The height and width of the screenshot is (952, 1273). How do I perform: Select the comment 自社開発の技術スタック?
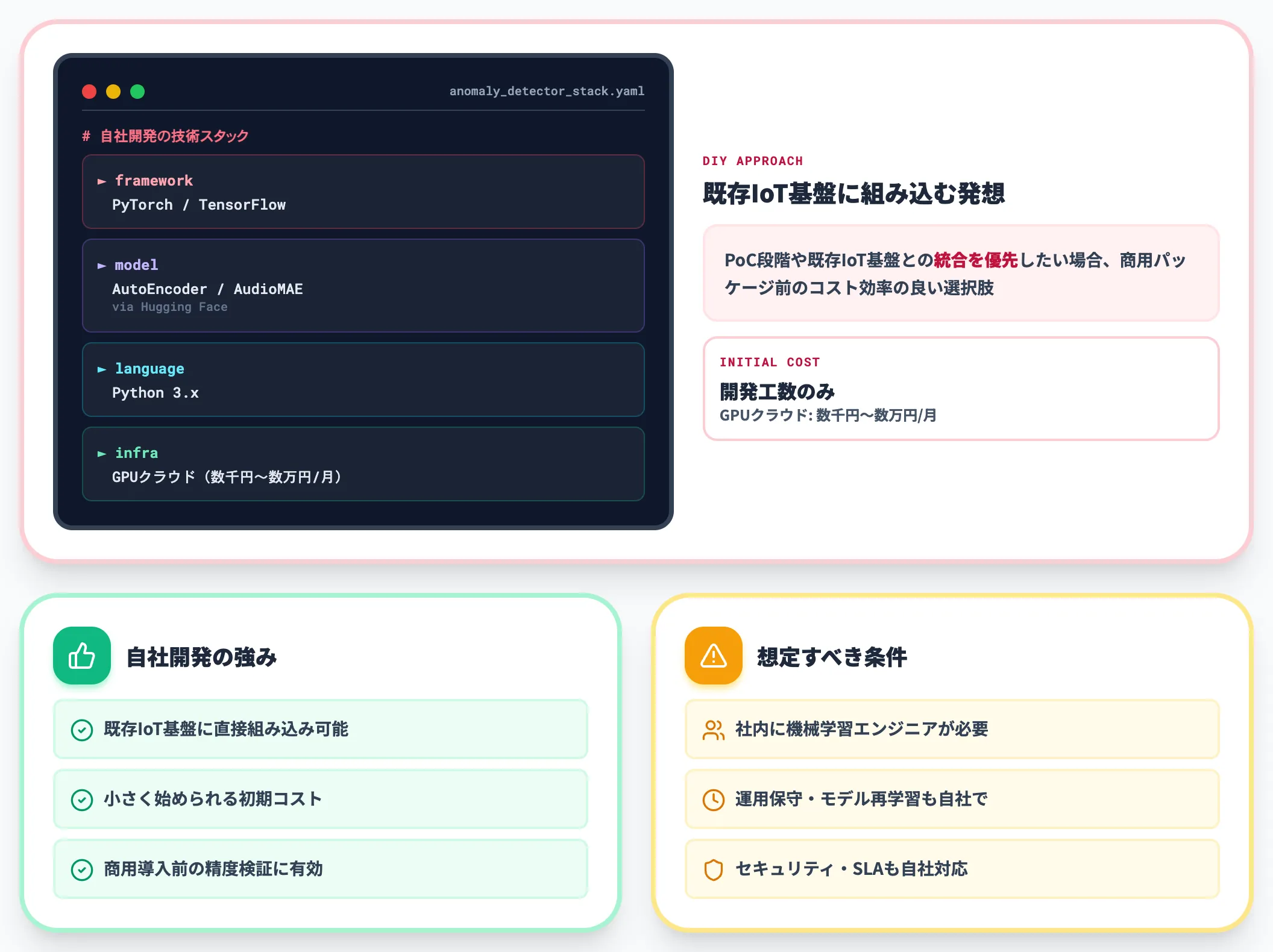(x=166, y=136)
